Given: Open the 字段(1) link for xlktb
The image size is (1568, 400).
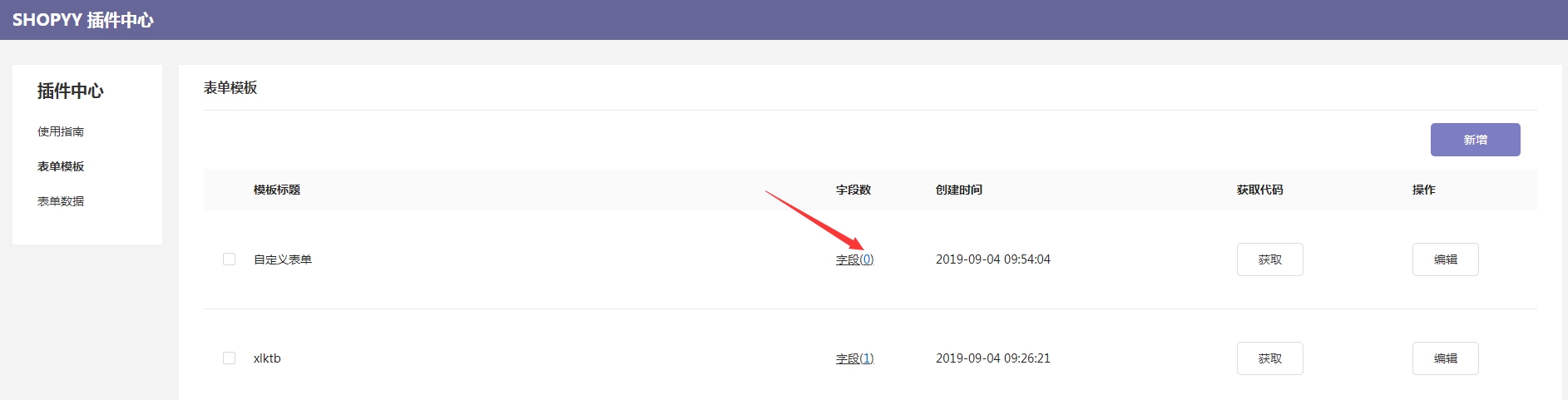Looking at the screenshot, I should 854,358.
